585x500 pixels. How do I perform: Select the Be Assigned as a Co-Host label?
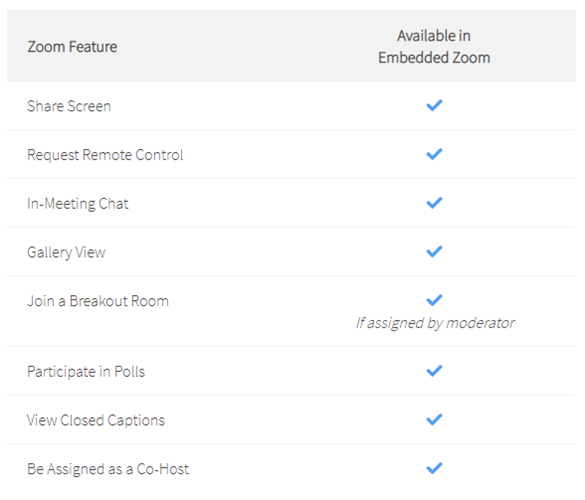pos(108,469)
